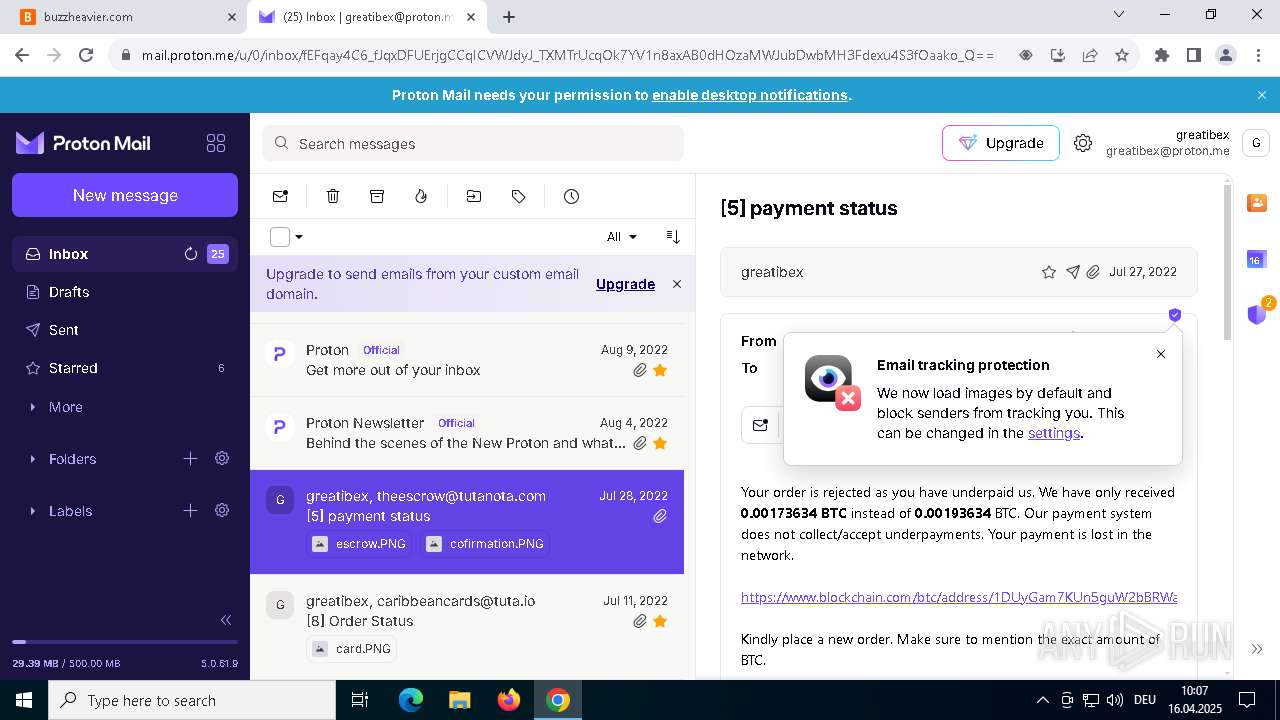Screen dimensions: 1280x720
Task: Archive the selected message
Action: [x=377, y=196]
